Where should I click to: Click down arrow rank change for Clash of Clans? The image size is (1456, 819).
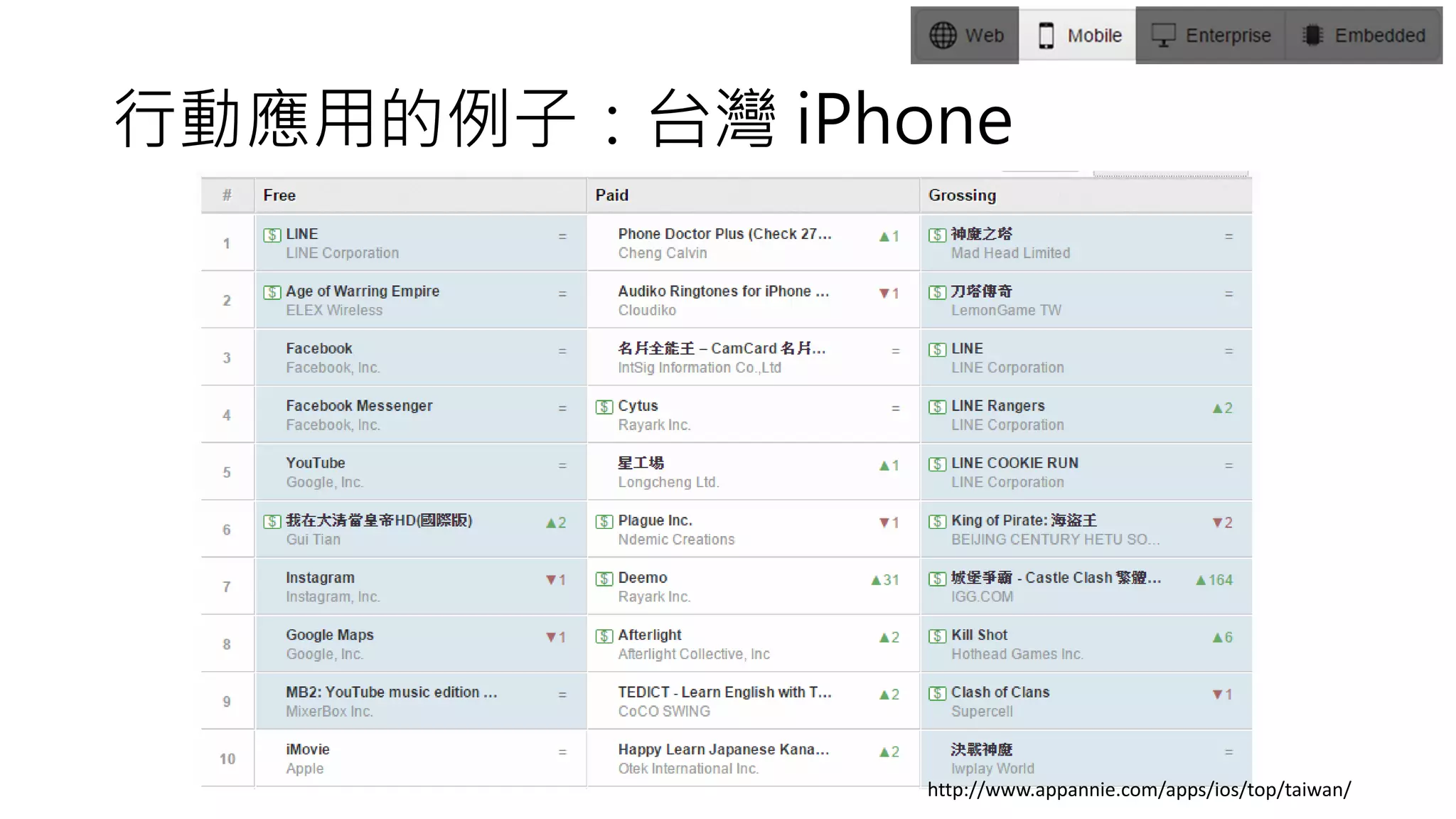click(x=1223, y=695)
